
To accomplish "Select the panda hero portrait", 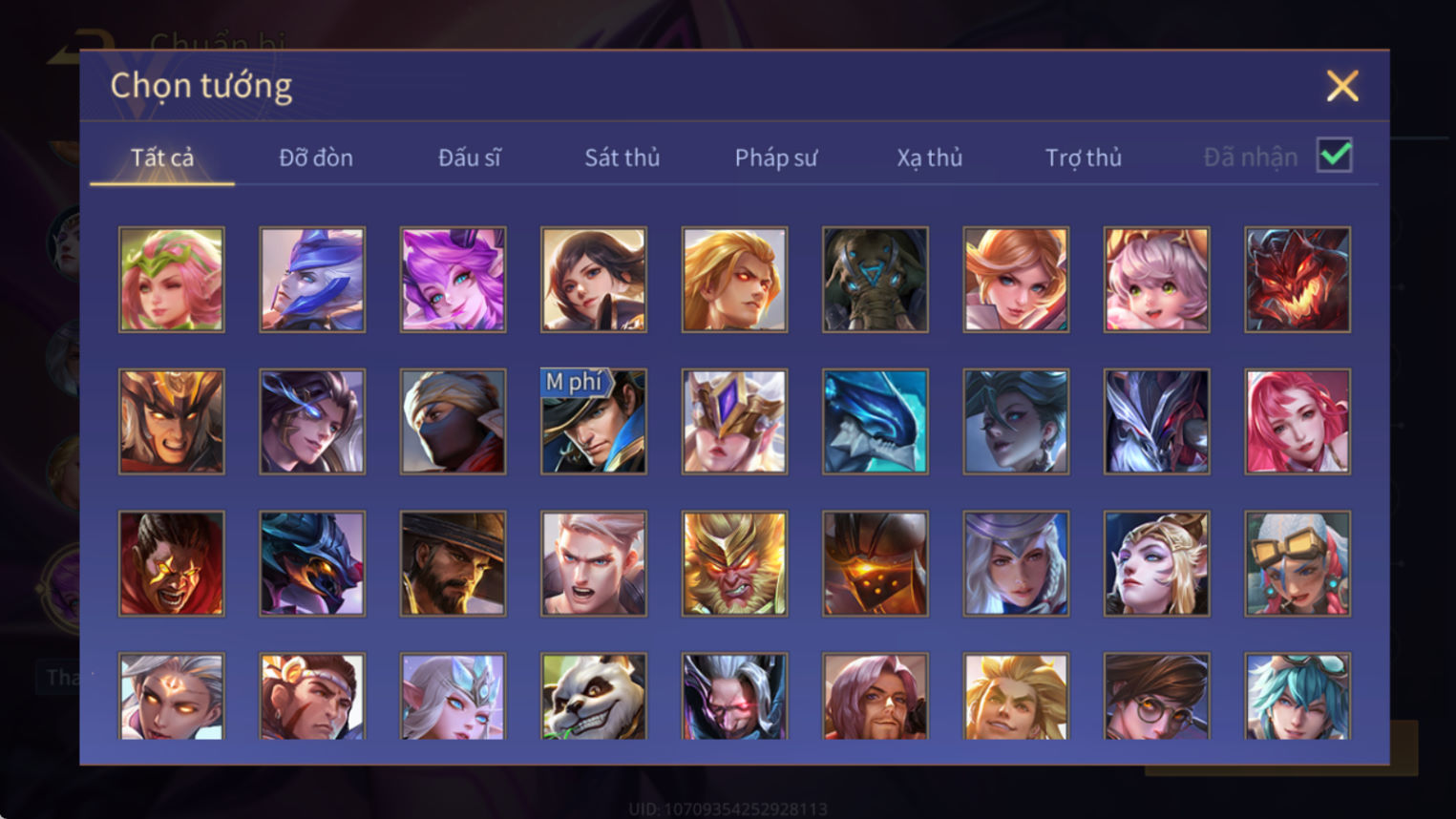I will pos(594,696).
